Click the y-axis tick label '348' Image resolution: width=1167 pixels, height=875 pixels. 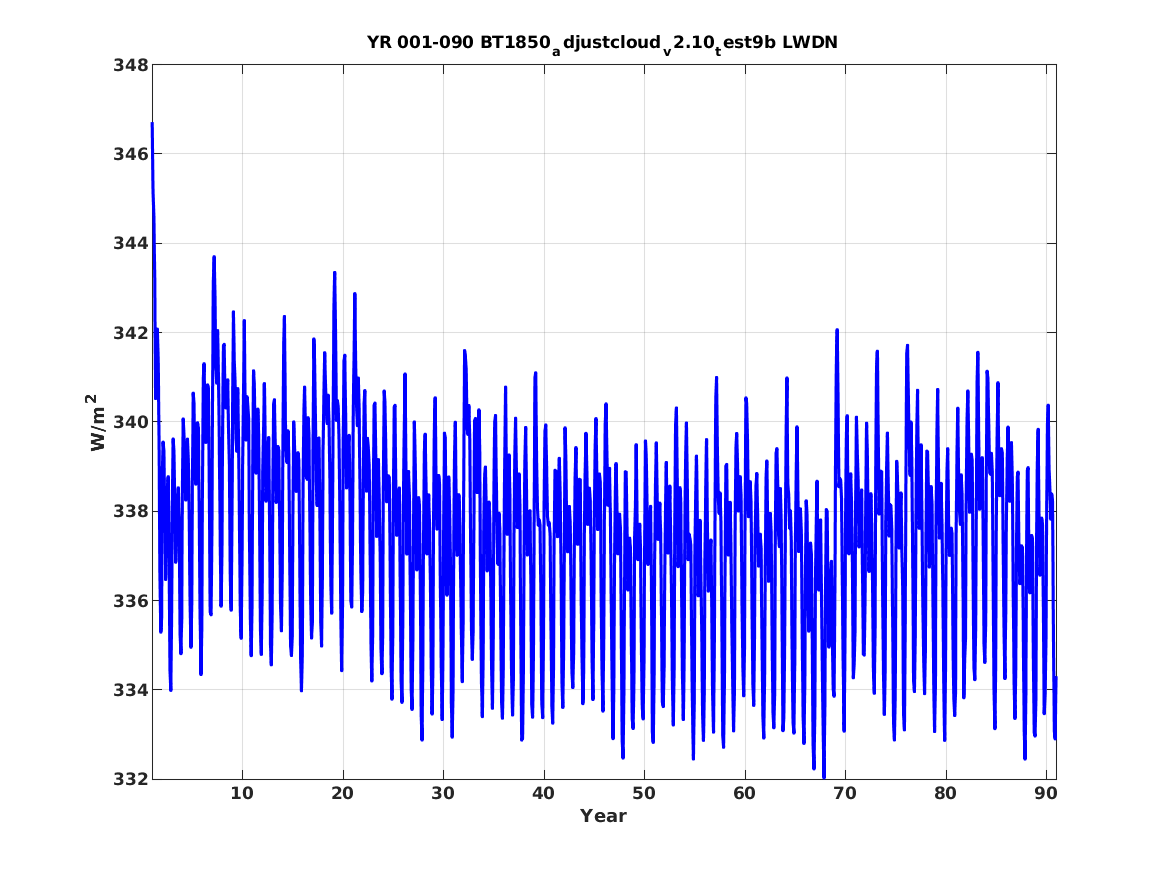click(x=130, y=65)
